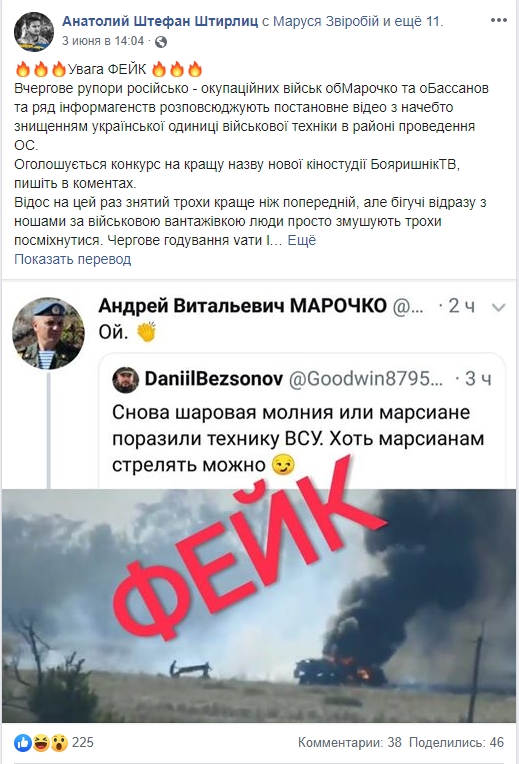Click the quoted DaniilBezsonov tweet text

(x=298, y=439)
